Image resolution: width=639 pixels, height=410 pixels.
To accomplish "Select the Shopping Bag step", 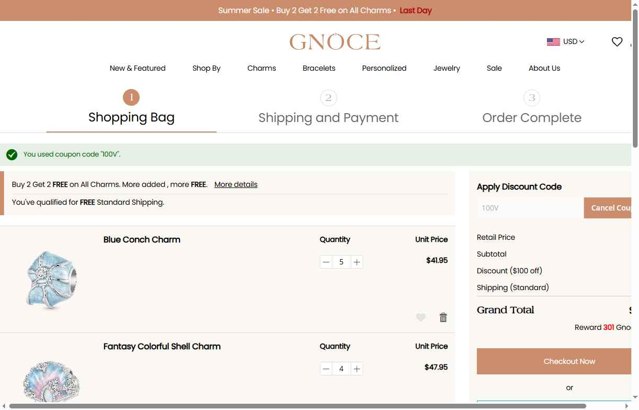I will click(x=131, y=108).
